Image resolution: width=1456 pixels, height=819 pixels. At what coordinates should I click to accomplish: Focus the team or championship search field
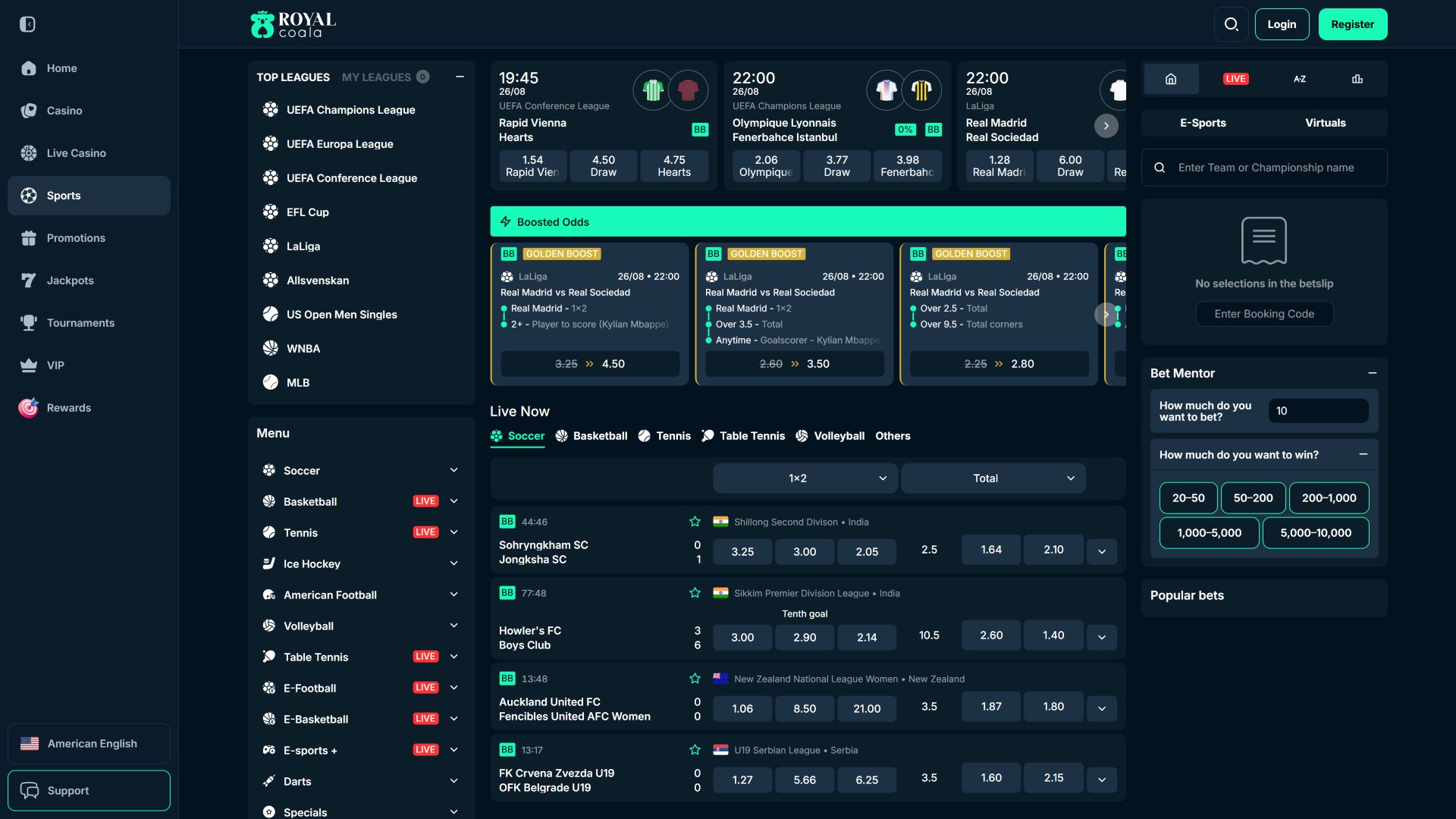1264,168
